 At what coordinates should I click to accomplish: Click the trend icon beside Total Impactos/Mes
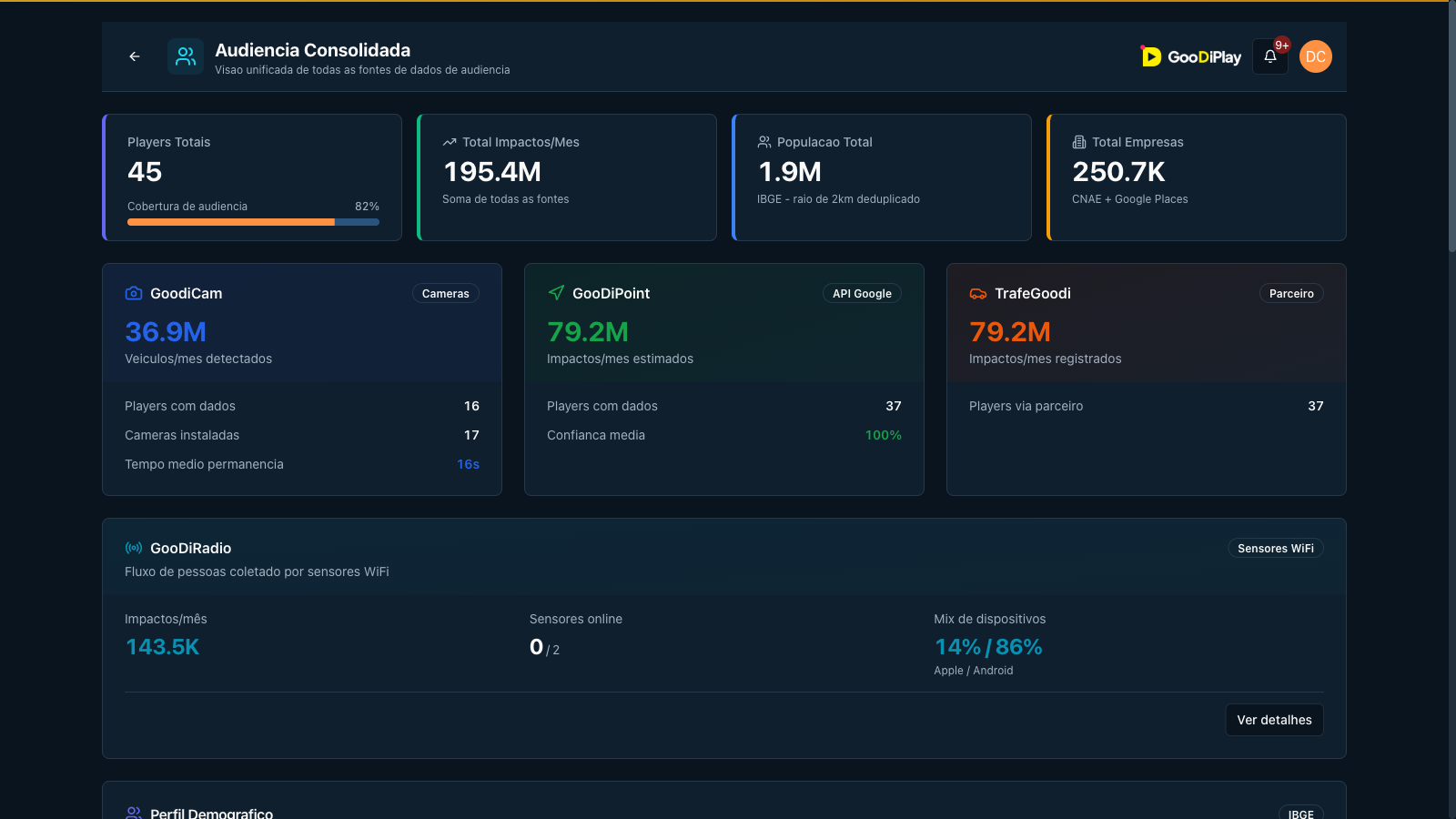[x=450, y=142]
